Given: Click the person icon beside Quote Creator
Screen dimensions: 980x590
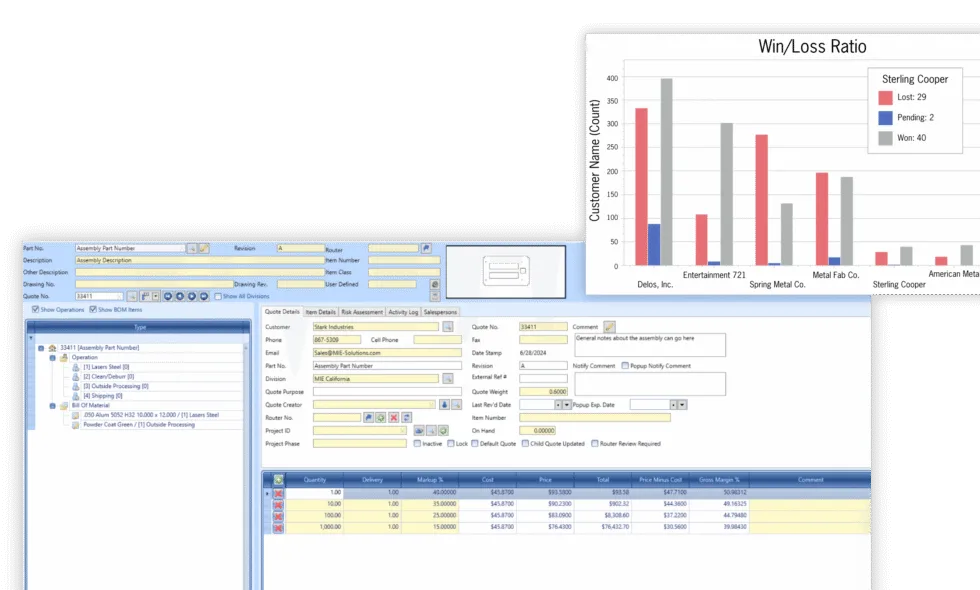Looking at the screenshot, I should click(444, 405).
